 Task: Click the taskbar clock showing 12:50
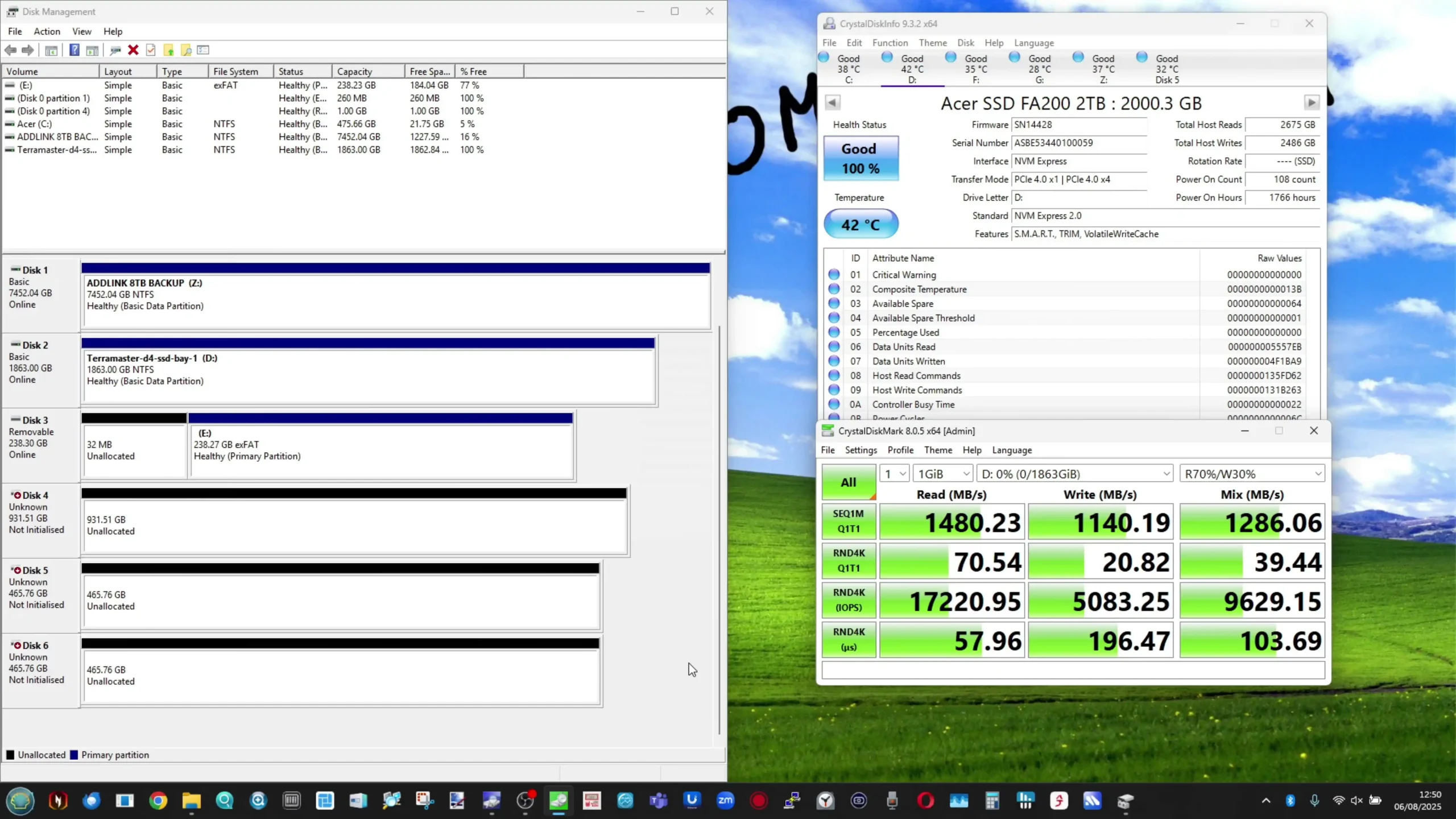point(1417,800)
